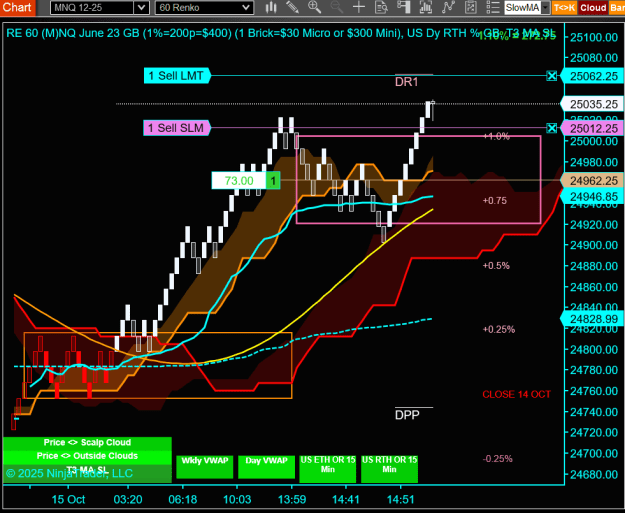Toggle Price <> Outside Clouds button
625x513 pixels.
click(87, 456)
